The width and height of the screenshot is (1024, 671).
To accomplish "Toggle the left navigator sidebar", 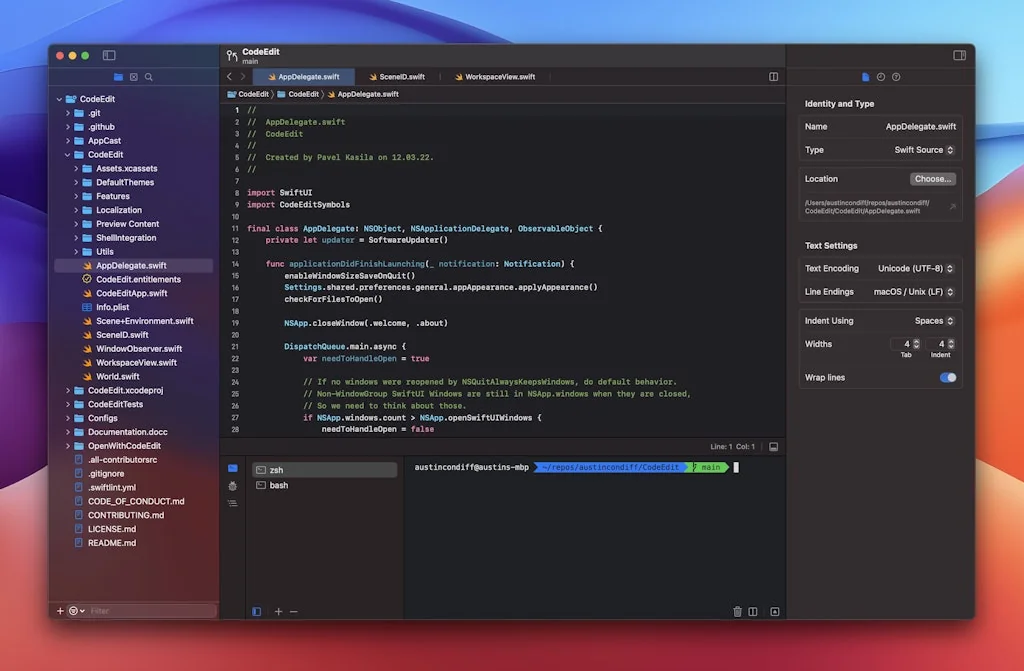I will pyautogui.click(x=109, y=56).
